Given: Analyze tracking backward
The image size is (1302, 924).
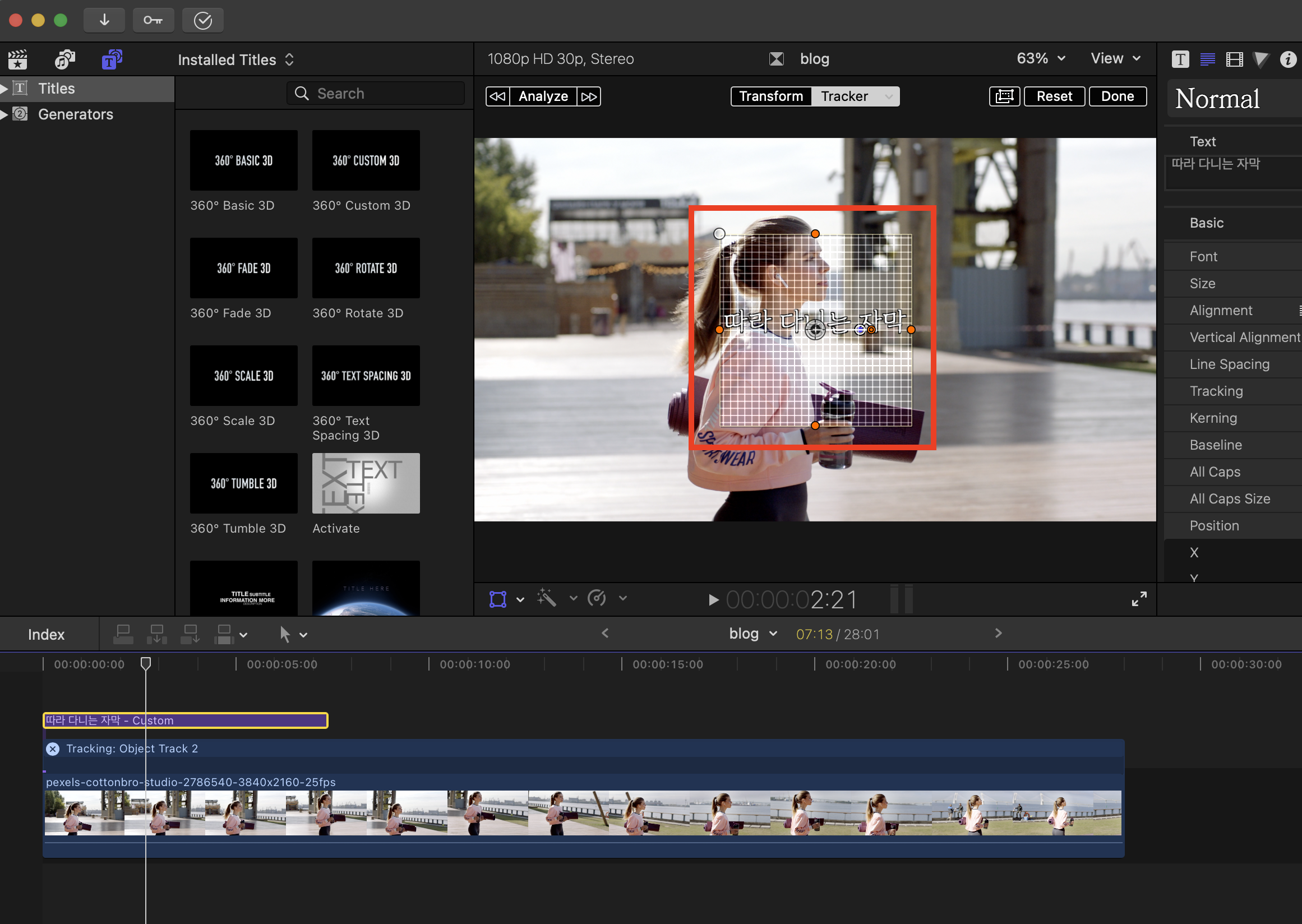Looking at the screenshot, I should (x=497, y=96).
